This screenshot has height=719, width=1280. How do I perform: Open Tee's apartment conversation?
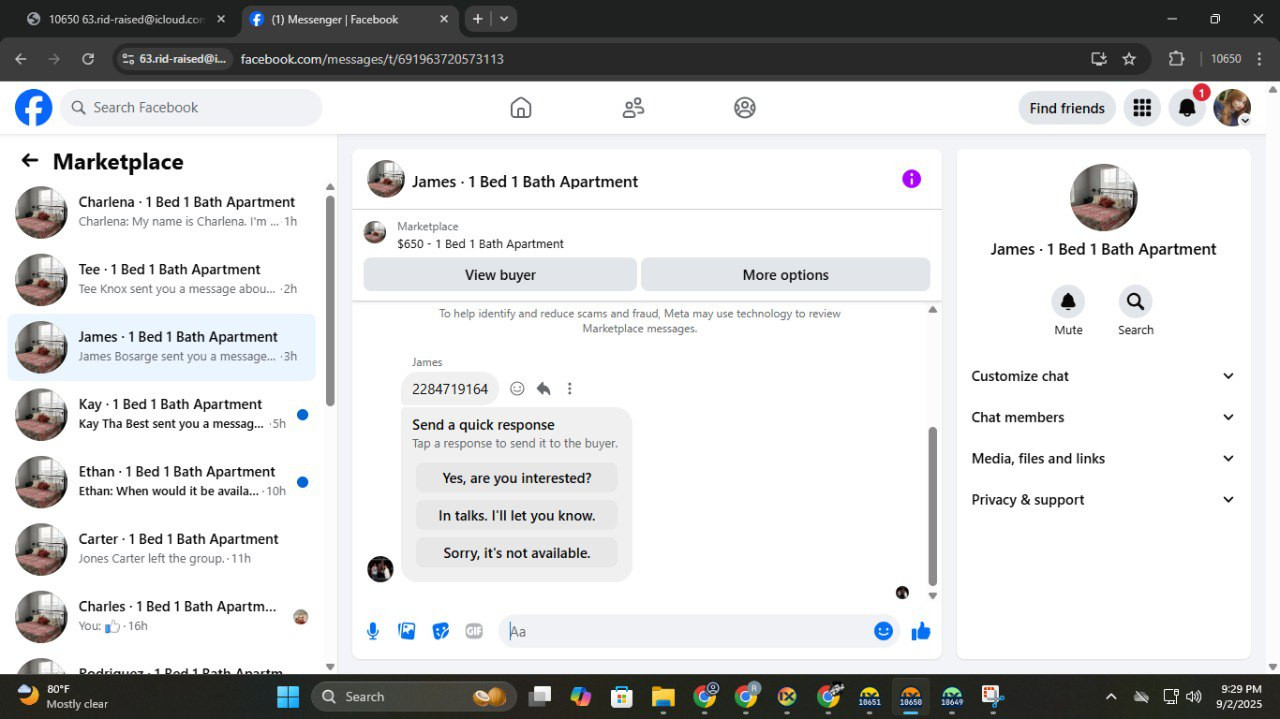pyautogui.click(x=161, y=279)
